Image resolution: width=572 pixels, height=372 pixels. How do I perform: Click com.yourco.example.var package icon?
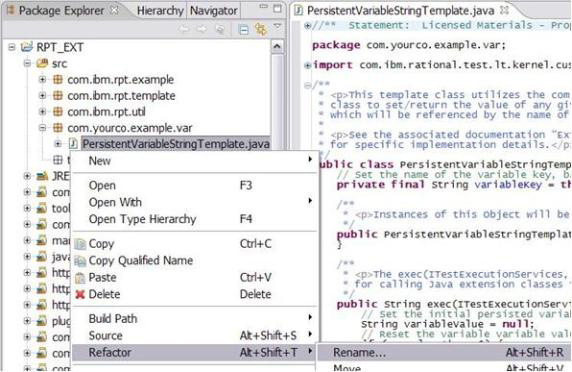[x=58, y=128]
